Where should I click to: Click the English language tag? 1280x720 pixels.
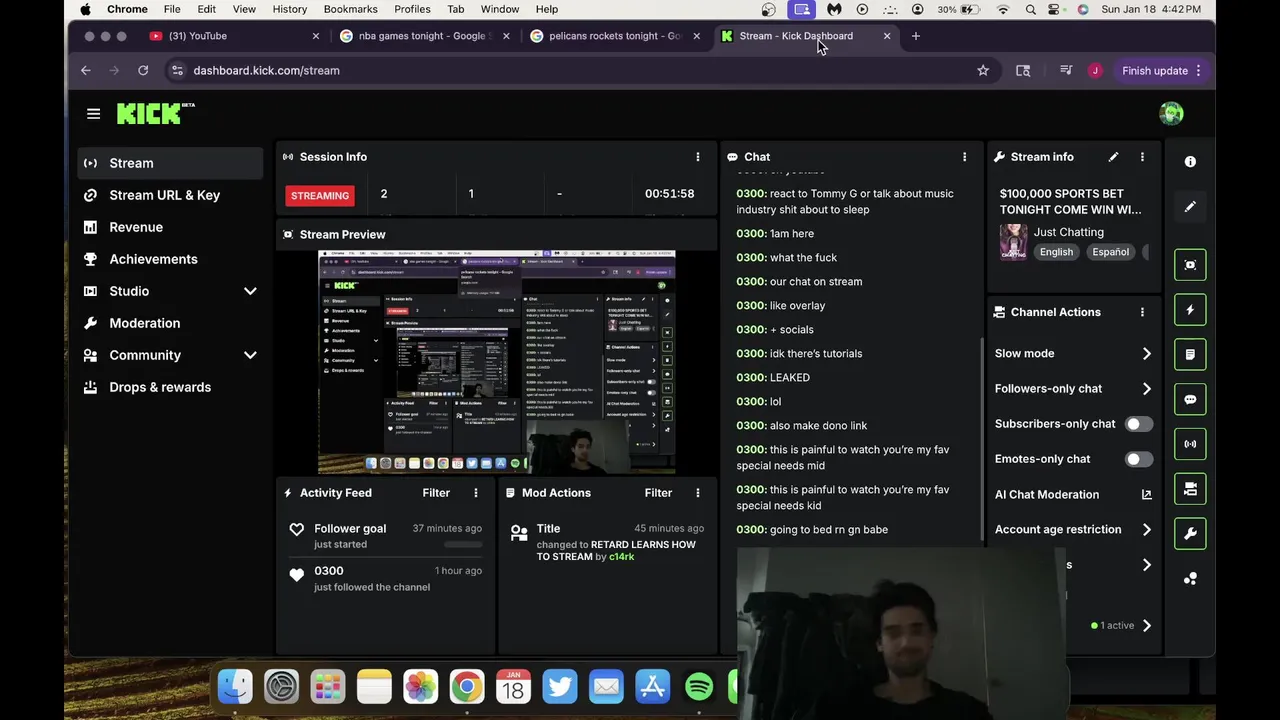click(x=1056, y=252)
